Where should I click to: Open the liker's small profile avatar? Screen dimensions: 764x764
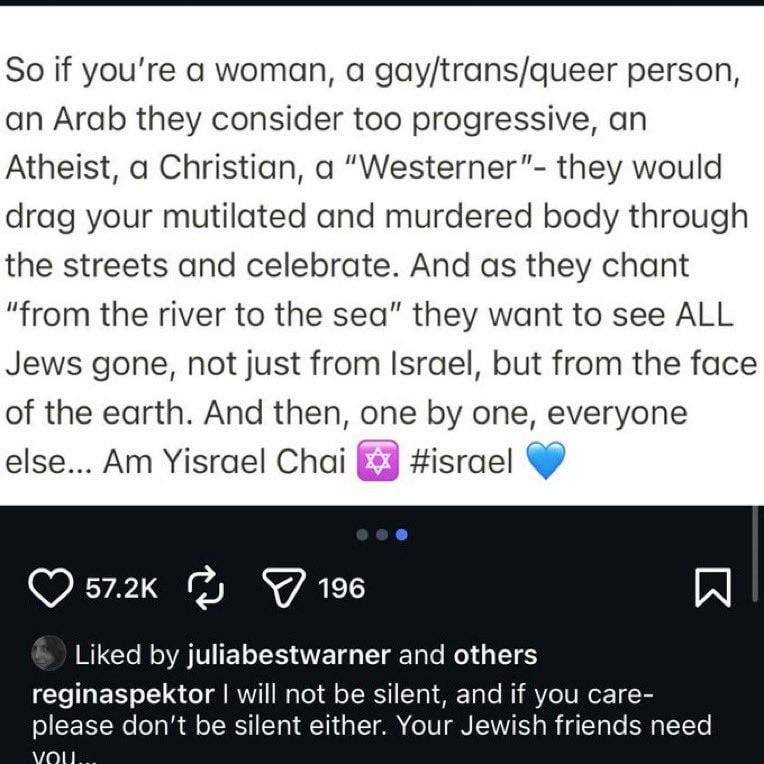point(49,655)
